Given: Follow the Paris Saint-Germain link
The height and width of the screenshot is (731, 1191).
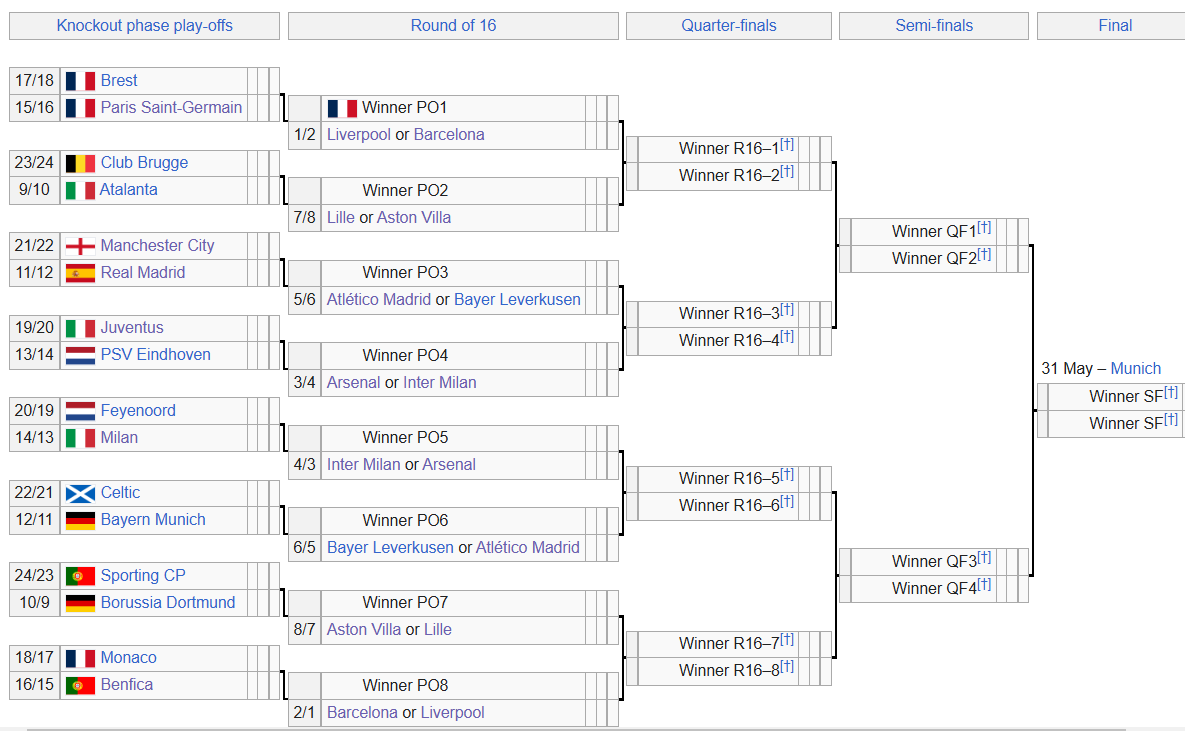Looking at the screenshot, I should tap(172, 107).
